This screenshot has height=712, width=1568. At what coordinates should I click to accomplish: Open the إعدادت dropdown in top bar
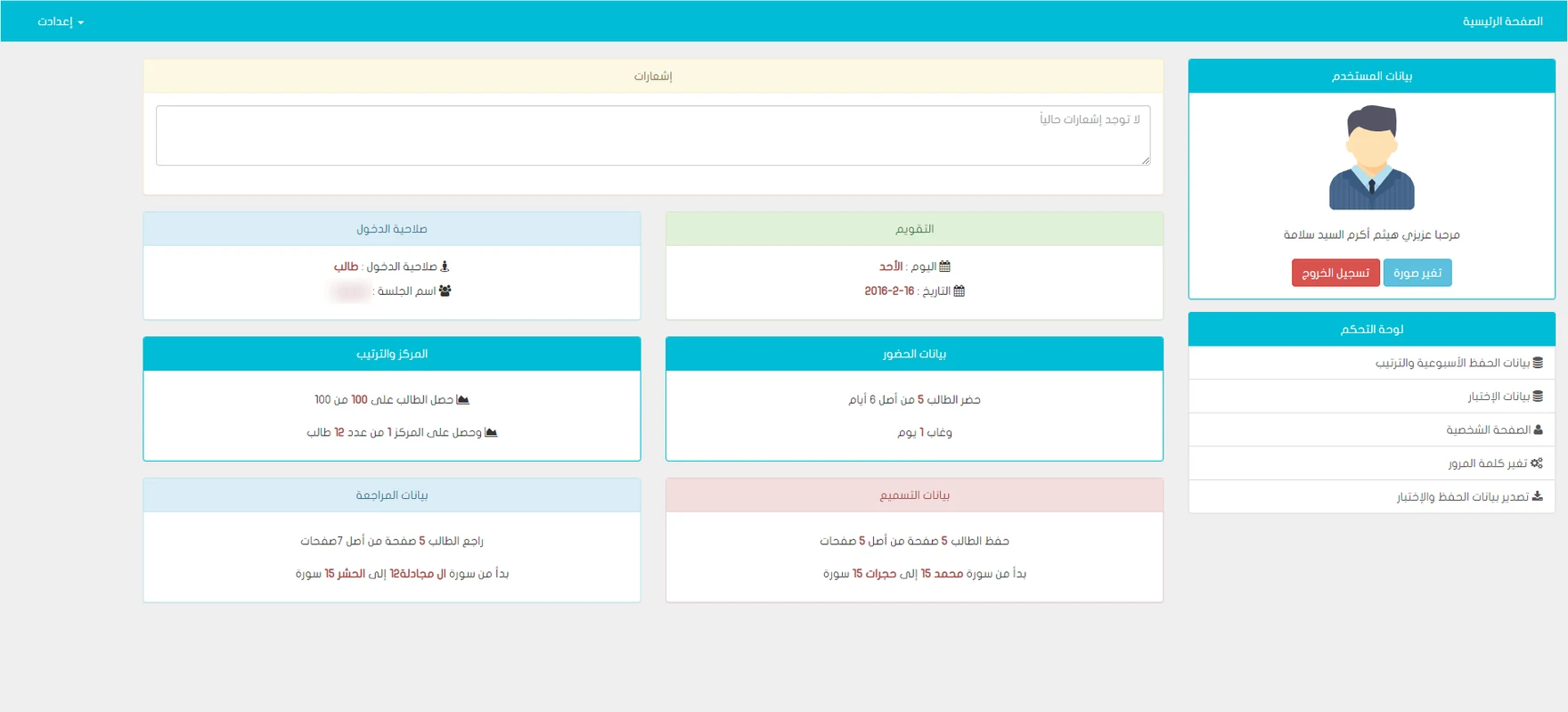(x=61, y=21)
